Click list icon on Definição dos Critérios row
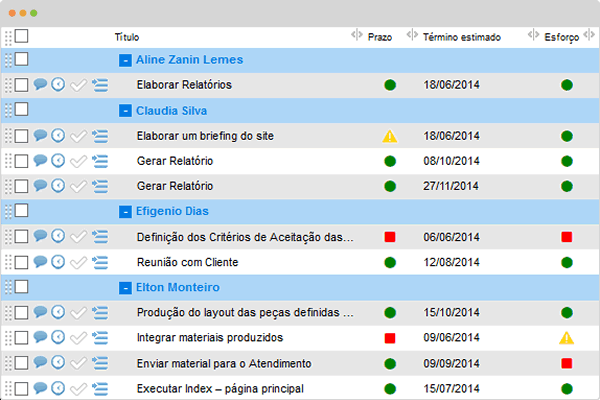Image resolution: width=600 pixels, height=400 pixels. pos(100,237)
